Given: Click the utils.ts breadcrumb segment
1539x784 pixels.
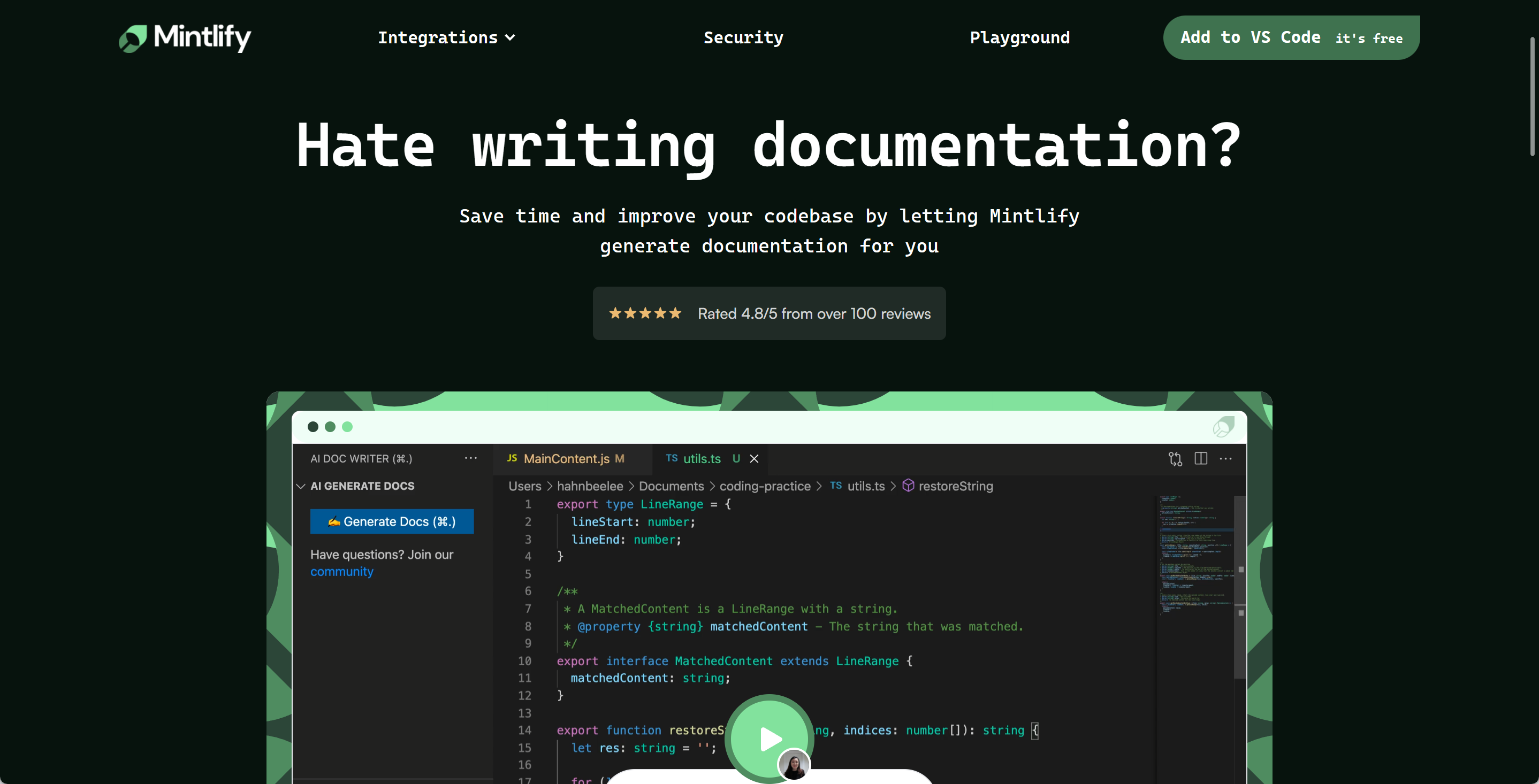Looking at the screenshot, I should click(866, 486).
